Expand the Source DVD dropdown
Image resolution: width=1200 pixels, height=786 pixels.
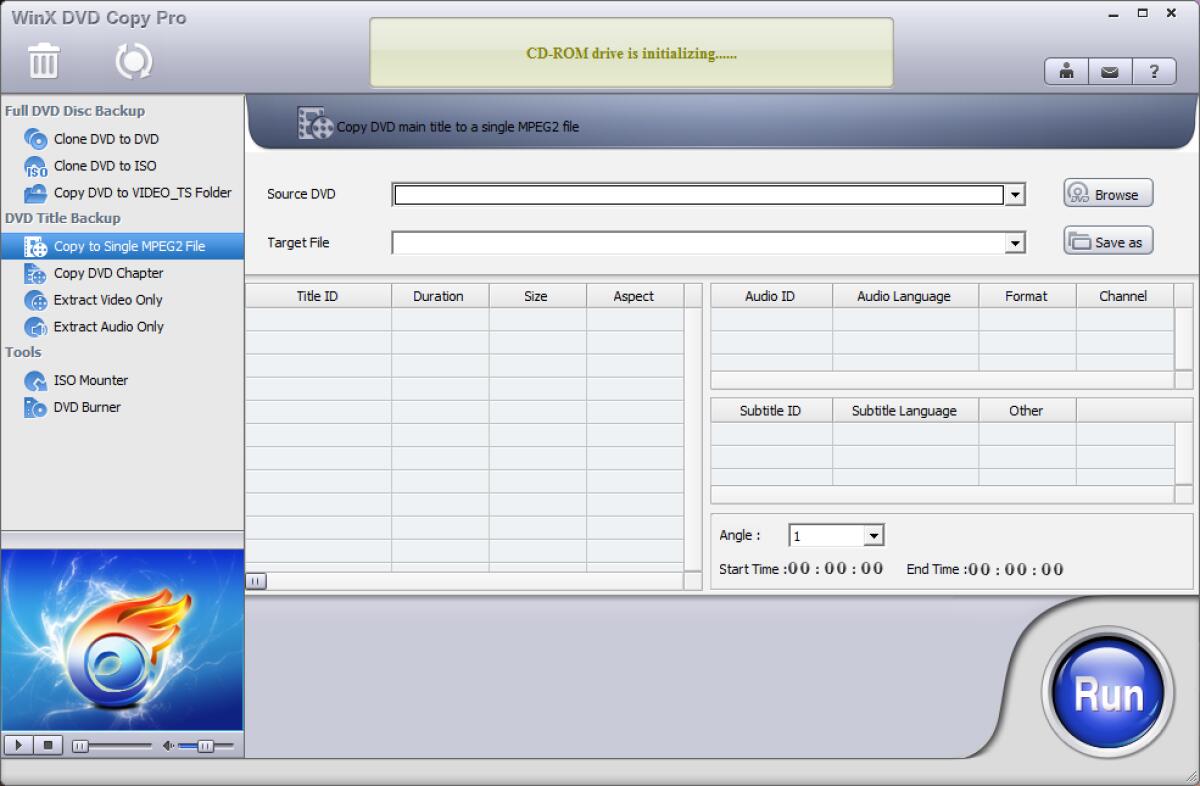(x=1017, y=194)
